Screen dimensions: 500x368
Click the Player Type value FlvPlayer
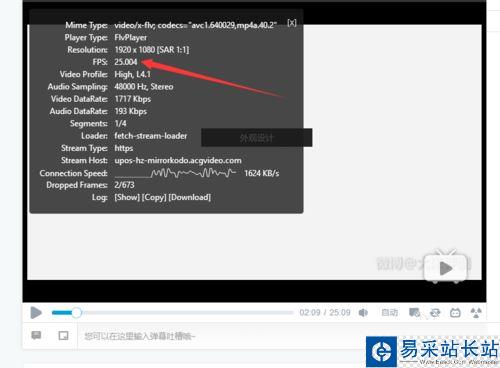tap(130, 38)
